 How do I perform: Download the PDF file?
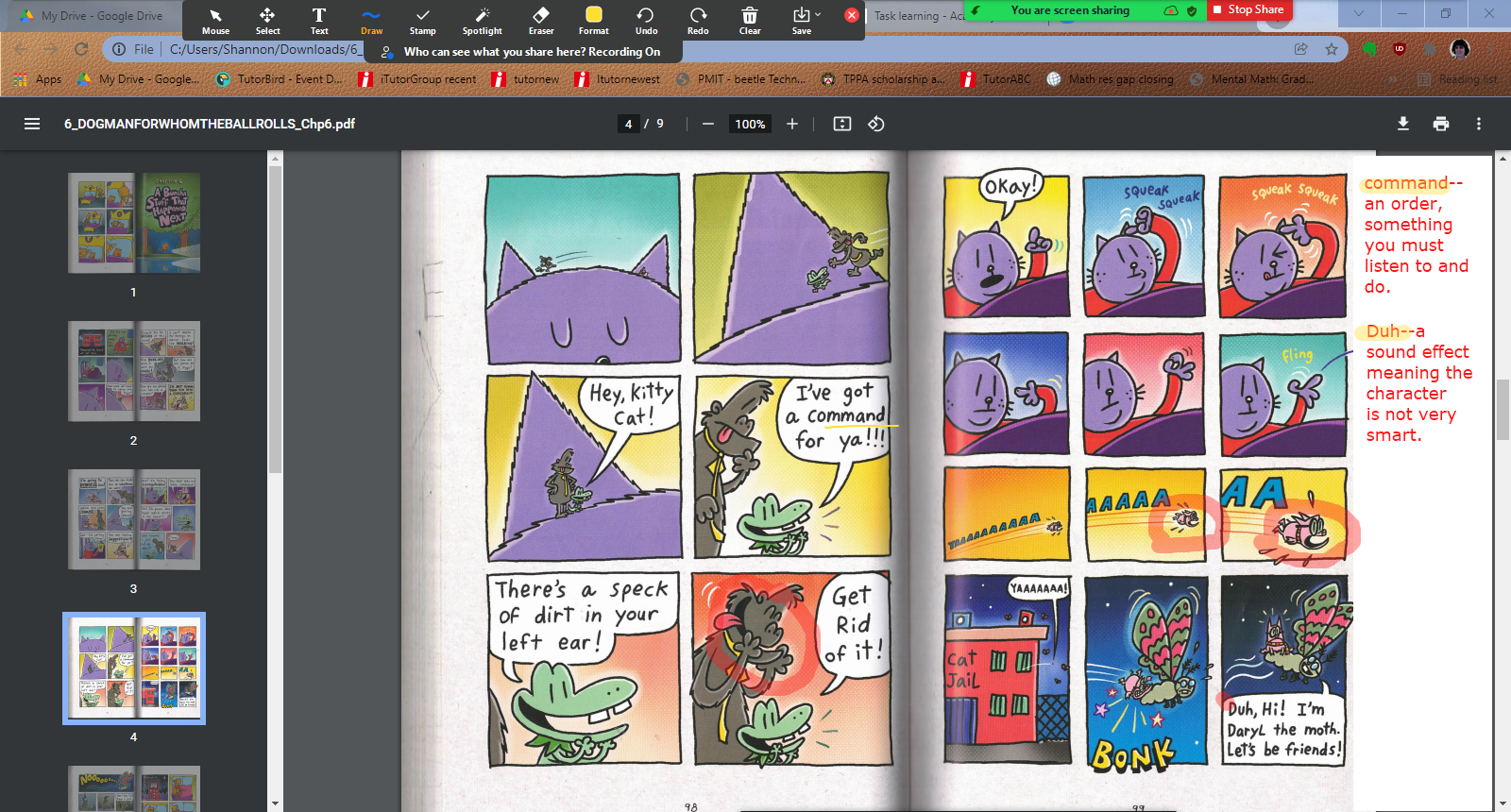(1403, 124)
